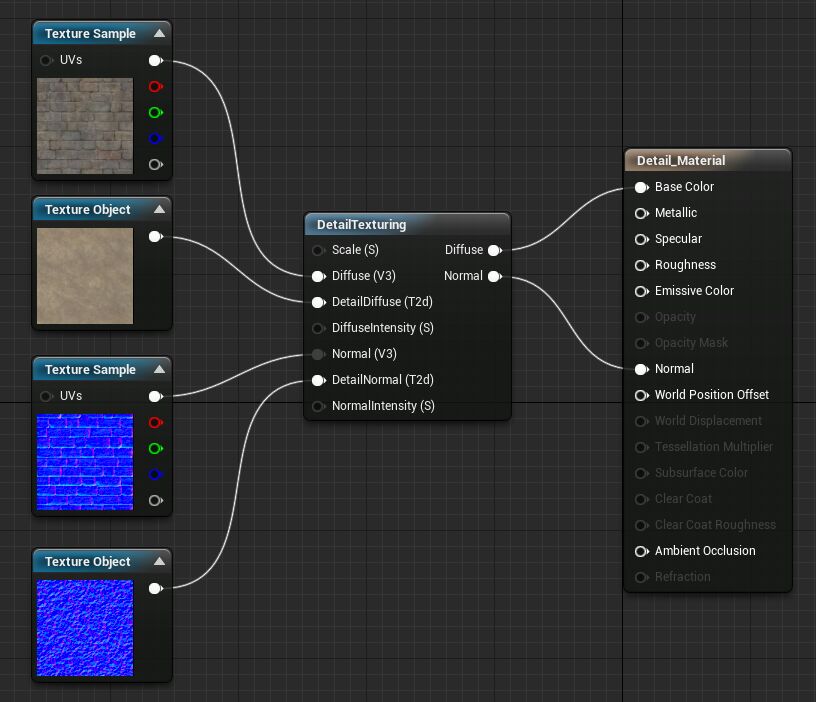Click the Emissive Color input pin on Detail_Material
The height and width of the screenshot is (702, 816).
641,290
